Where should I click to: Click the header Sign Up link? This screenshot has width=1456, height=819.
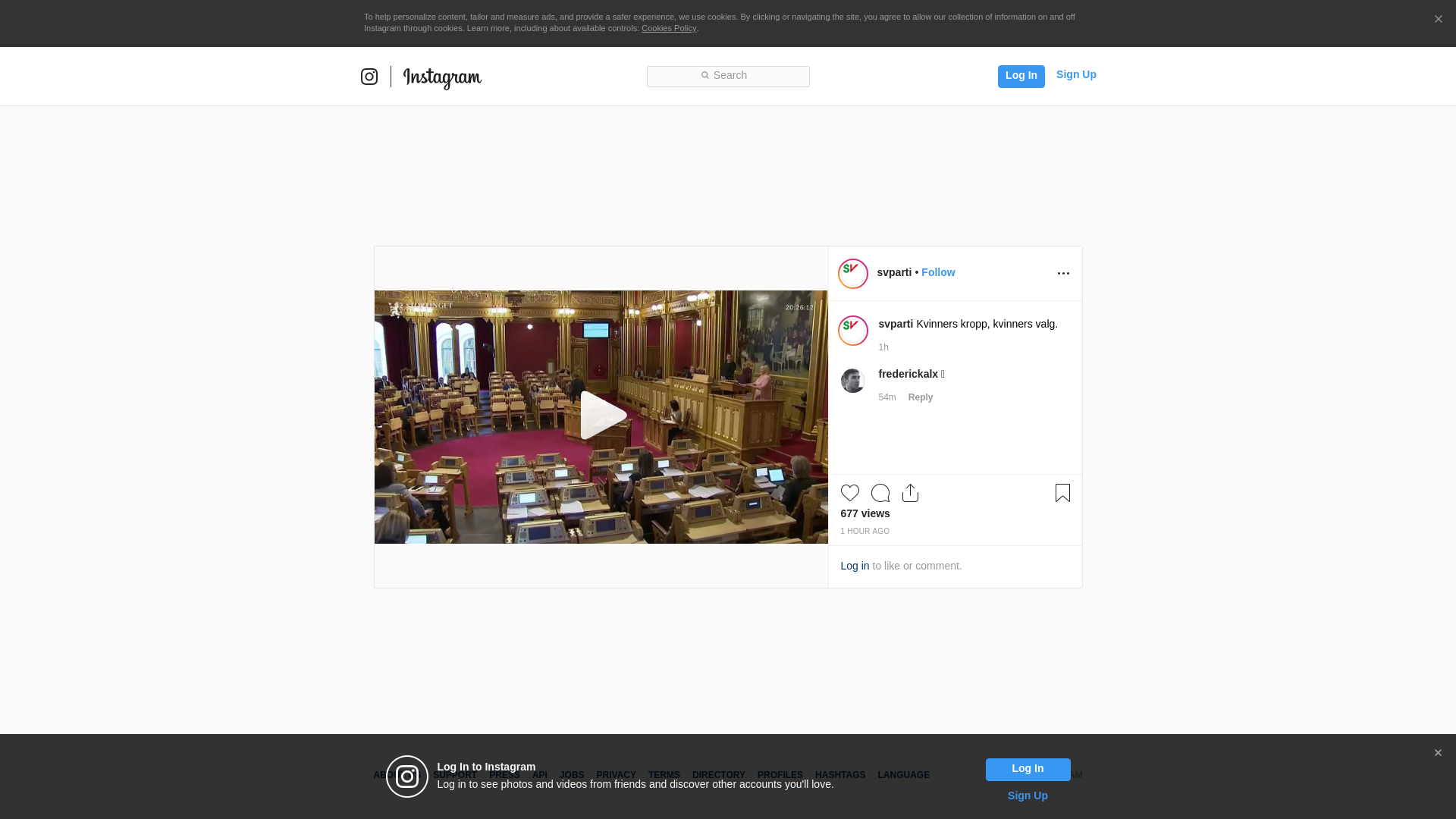(x=1076, y=74)
